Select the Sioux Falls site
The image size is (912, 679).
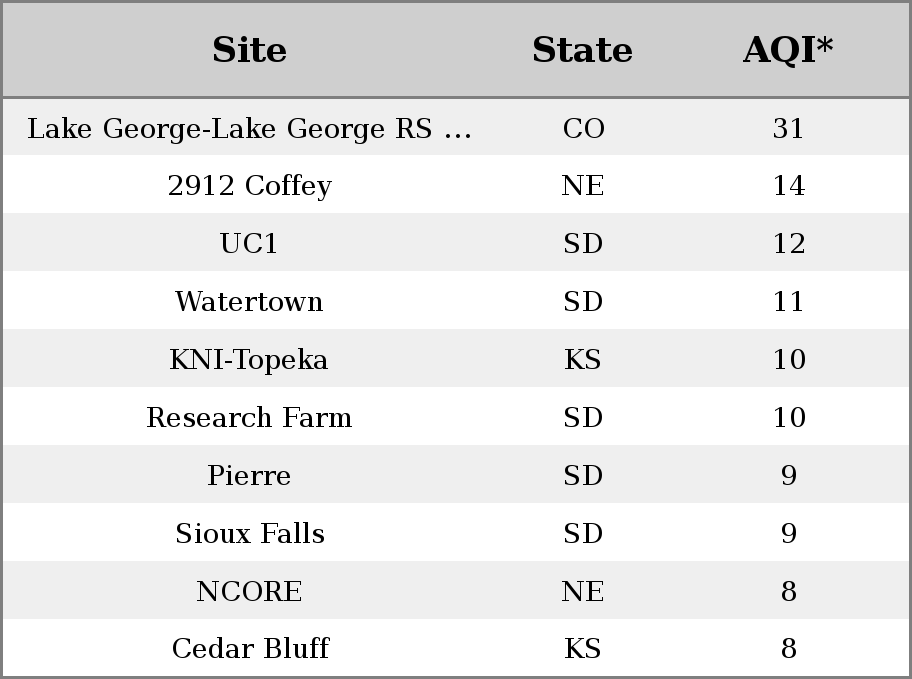click(x=250, y=534)
